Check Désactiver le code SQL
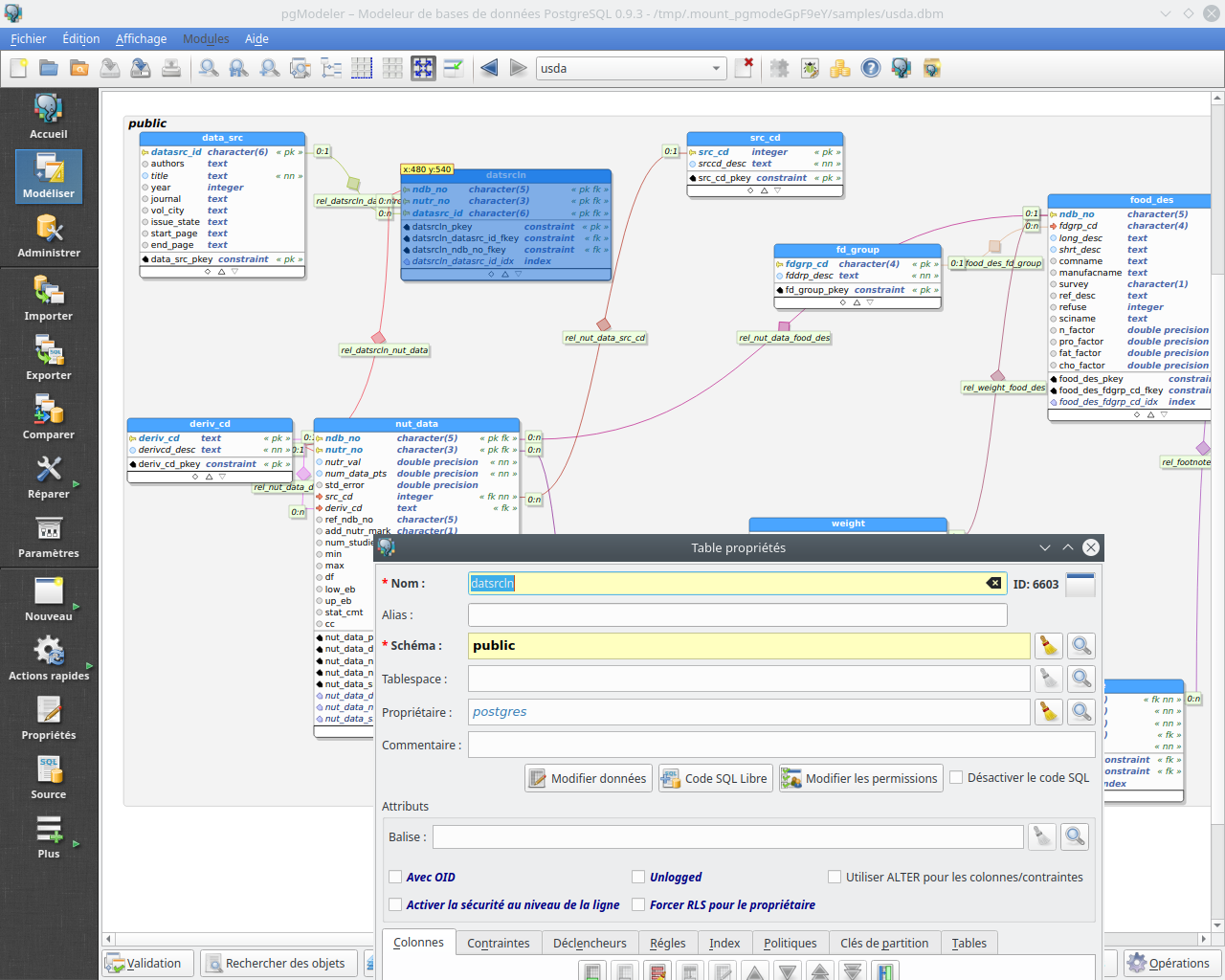1225x980 pixels. (x=956, y=777)
